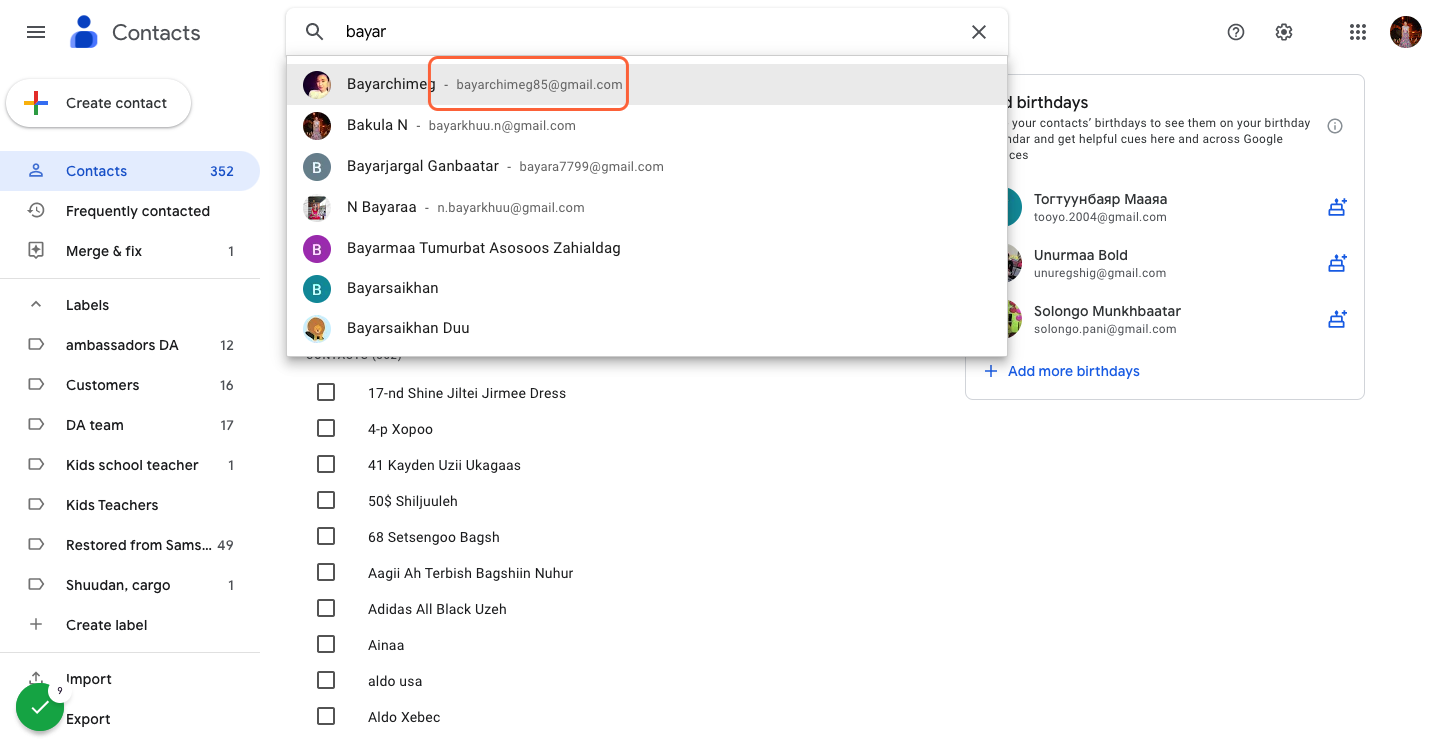
Task: Choose Bayarjargal Ganbaatar from suggestions
Action: pyautogui.click(x=647, y=167)
